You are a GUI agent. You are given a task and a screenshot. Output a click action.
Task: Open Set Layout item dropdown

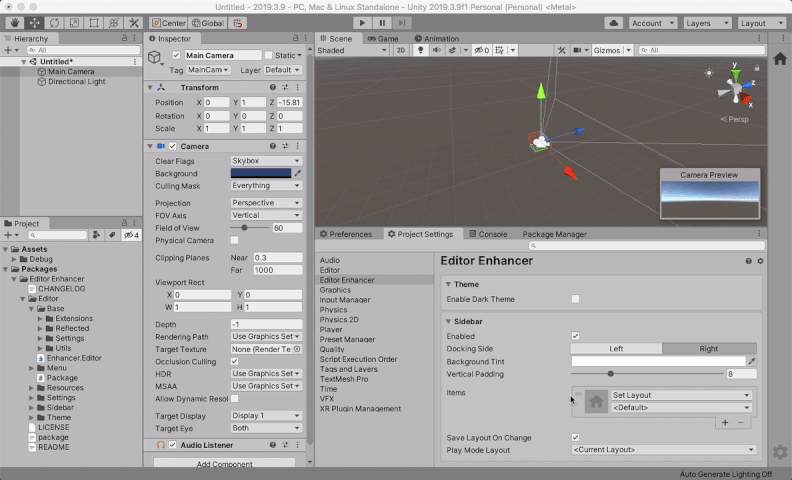(681, 395)
